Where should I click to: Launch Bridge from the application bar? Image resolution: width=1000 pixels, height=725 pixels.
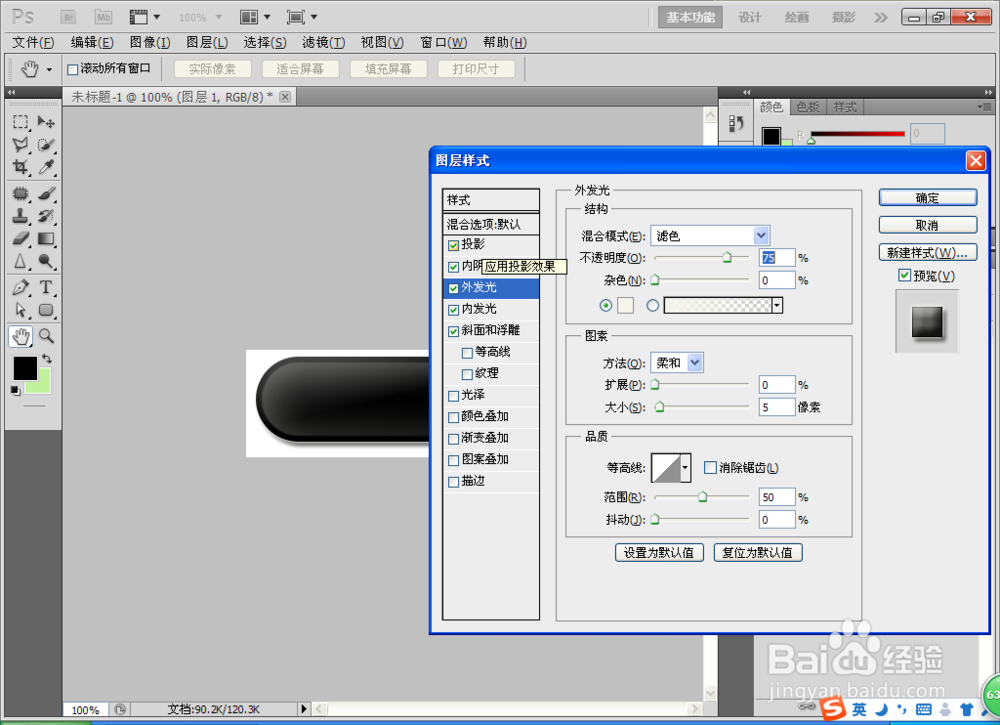(68, 17)
